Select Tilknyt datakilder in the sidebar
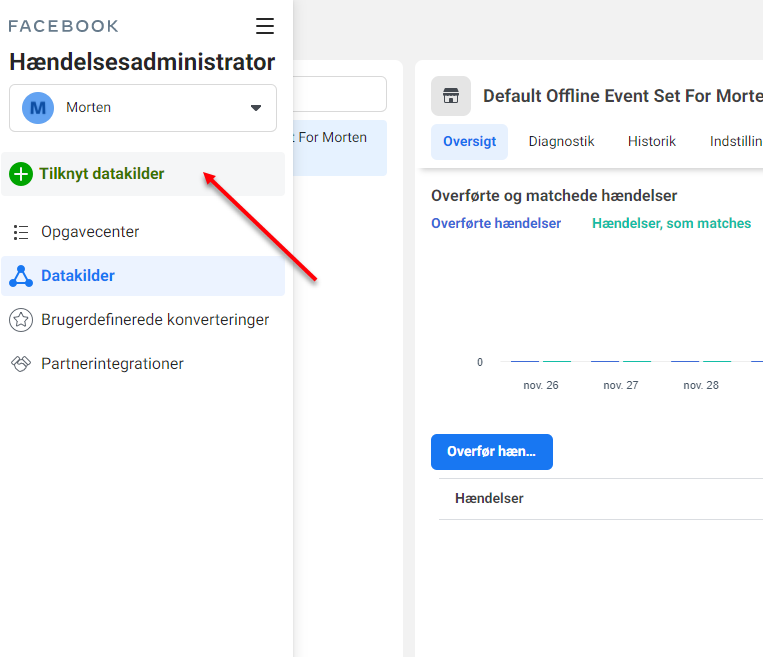 click(x=143, y=174)
